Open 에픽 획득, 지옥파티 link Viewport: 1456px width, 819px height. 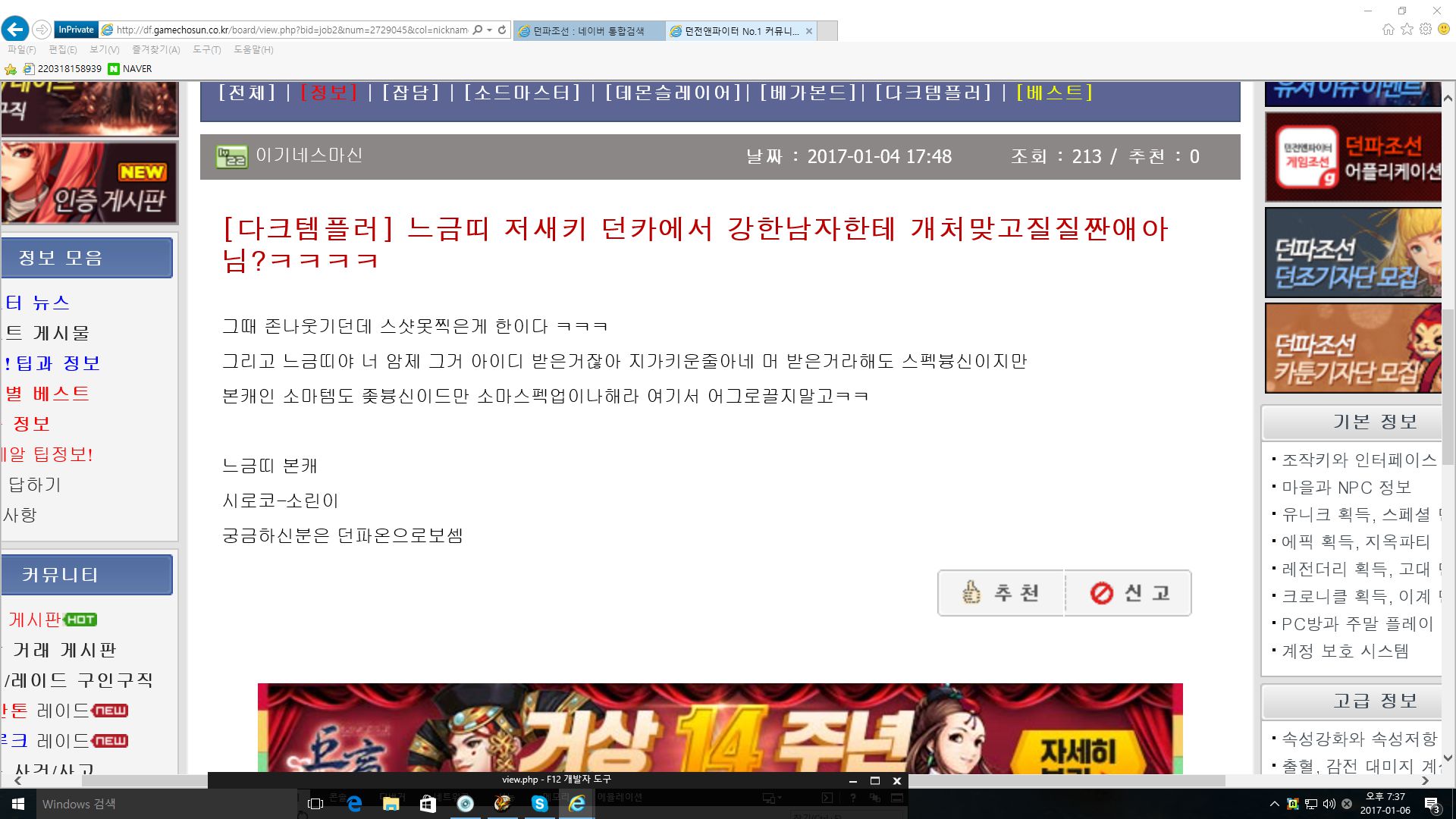pos(1356,541)
